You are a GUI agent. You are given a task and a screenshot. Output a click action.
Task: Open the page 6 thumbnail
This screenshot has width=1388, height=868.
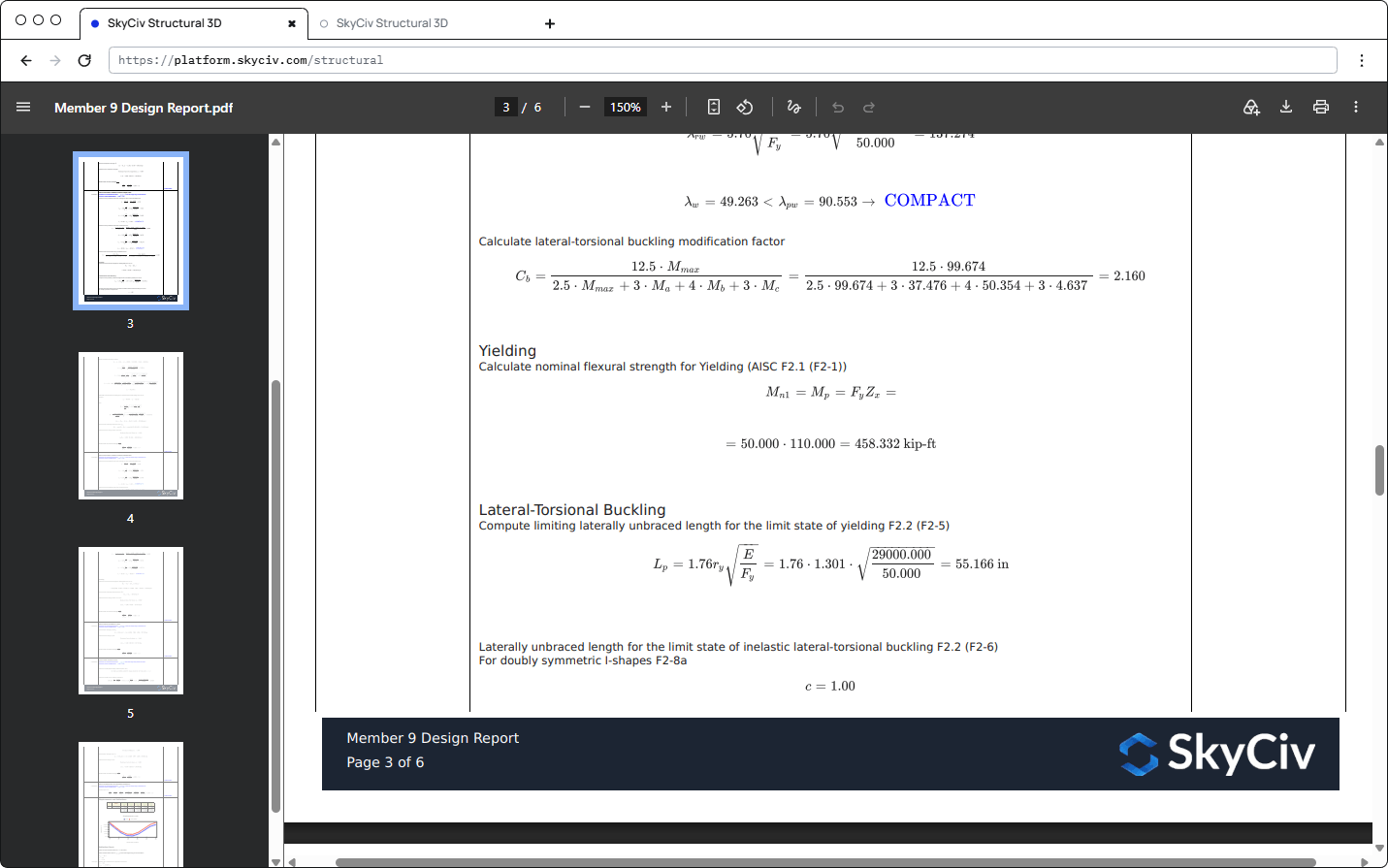131,804
